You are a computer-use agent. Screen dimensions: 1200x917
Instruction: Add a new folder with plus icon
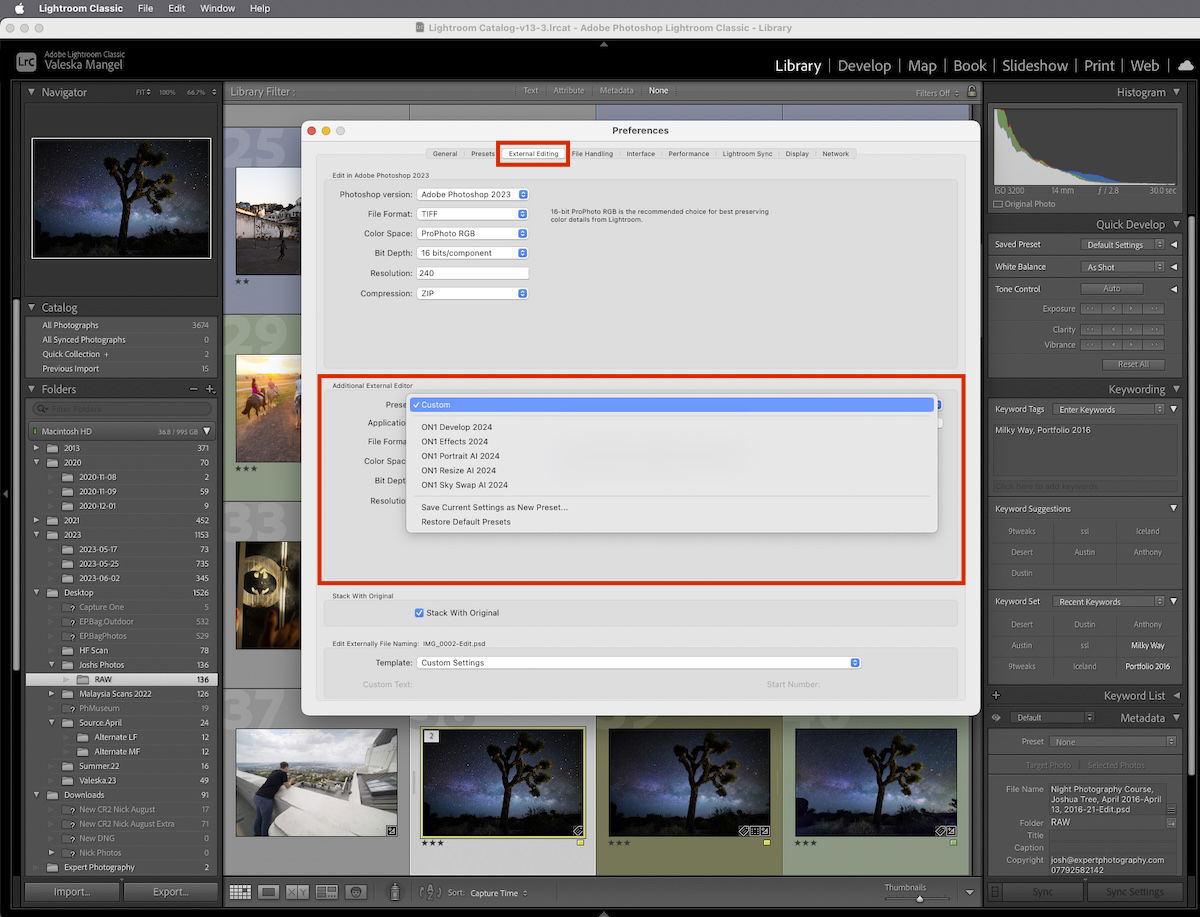tap(210, 389)
